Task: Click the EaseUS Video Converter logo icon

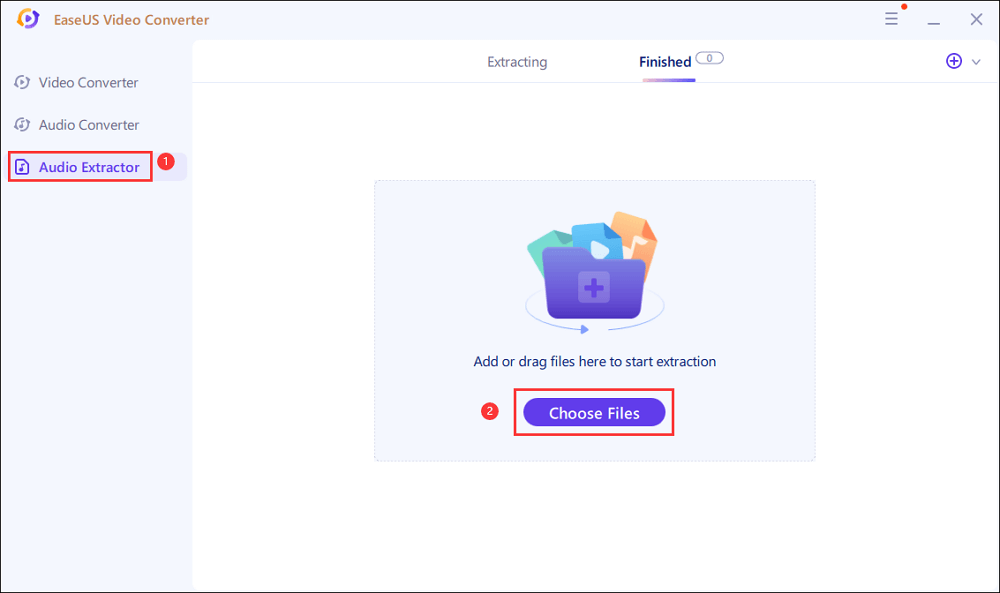Action: coord(28,20)
